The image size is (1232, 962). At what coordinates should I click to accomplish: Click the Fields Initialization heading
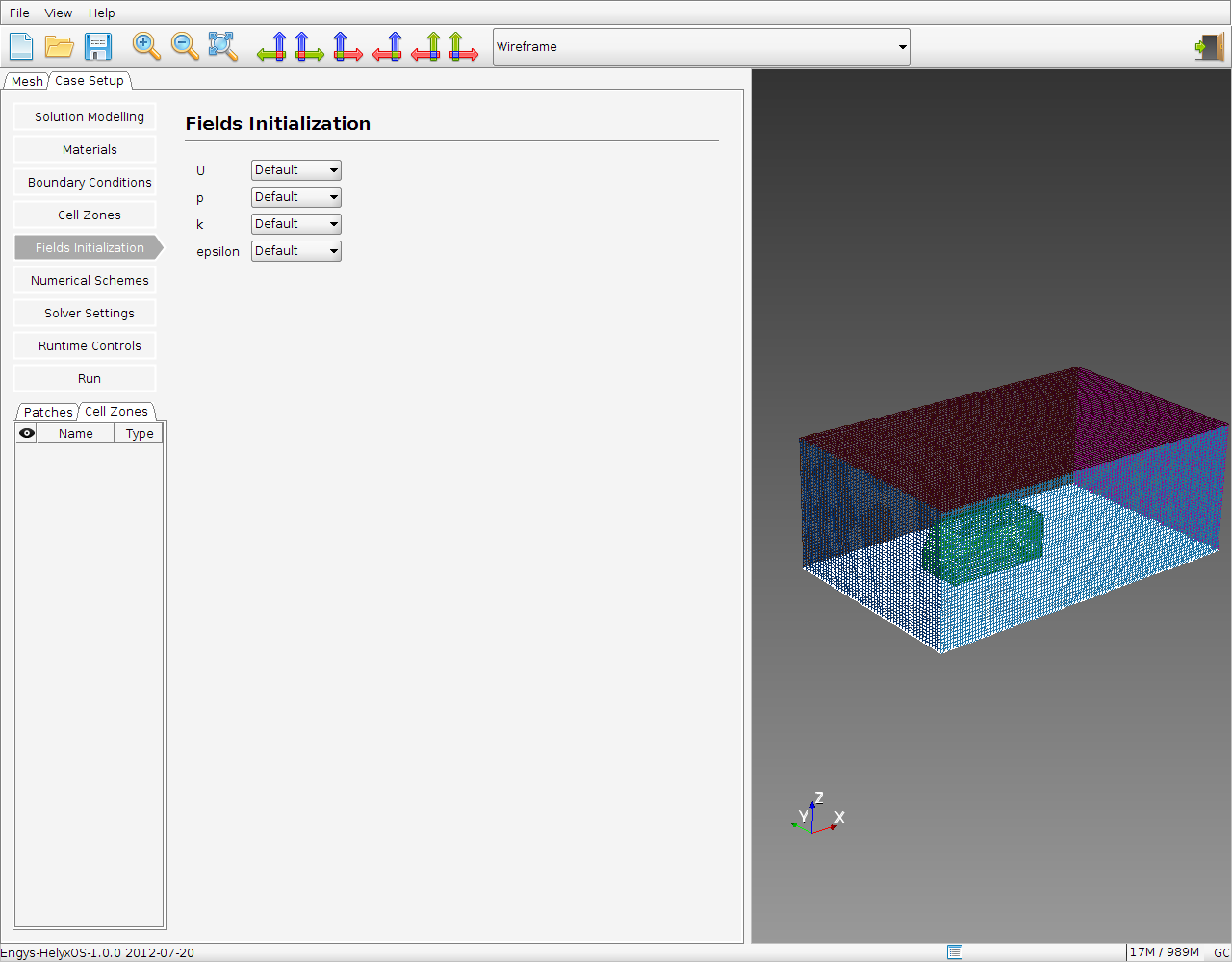(278, 123)
